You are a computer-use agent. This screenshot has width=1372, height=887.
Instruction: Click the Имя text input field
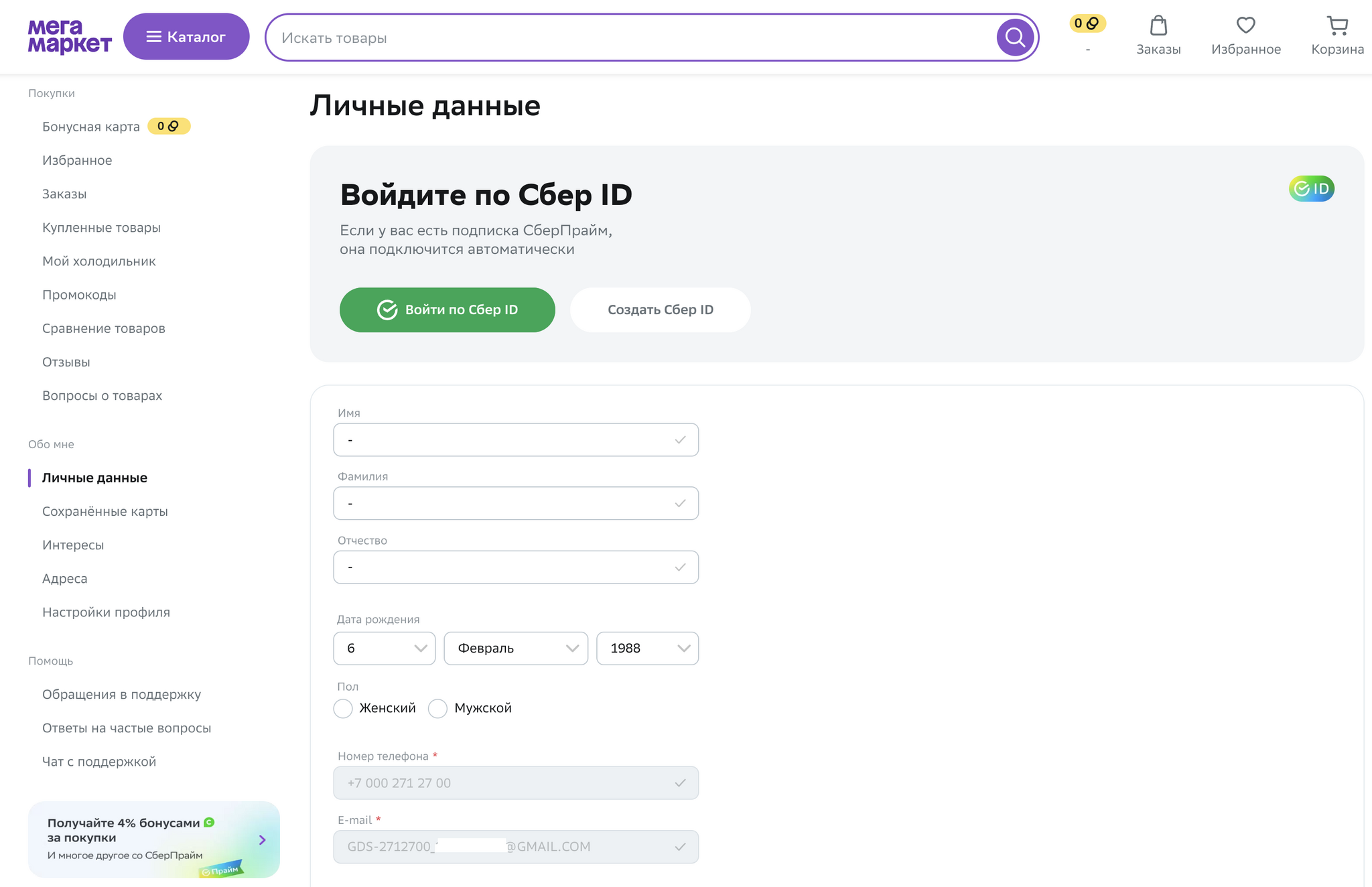516,440
